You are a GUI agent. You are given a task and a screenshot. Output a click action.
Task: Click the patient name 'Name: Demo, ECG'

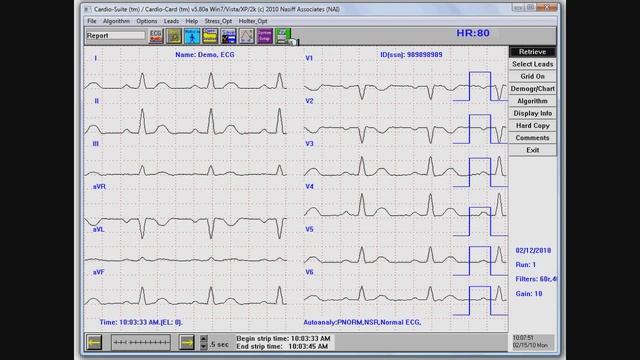(205, 55)
